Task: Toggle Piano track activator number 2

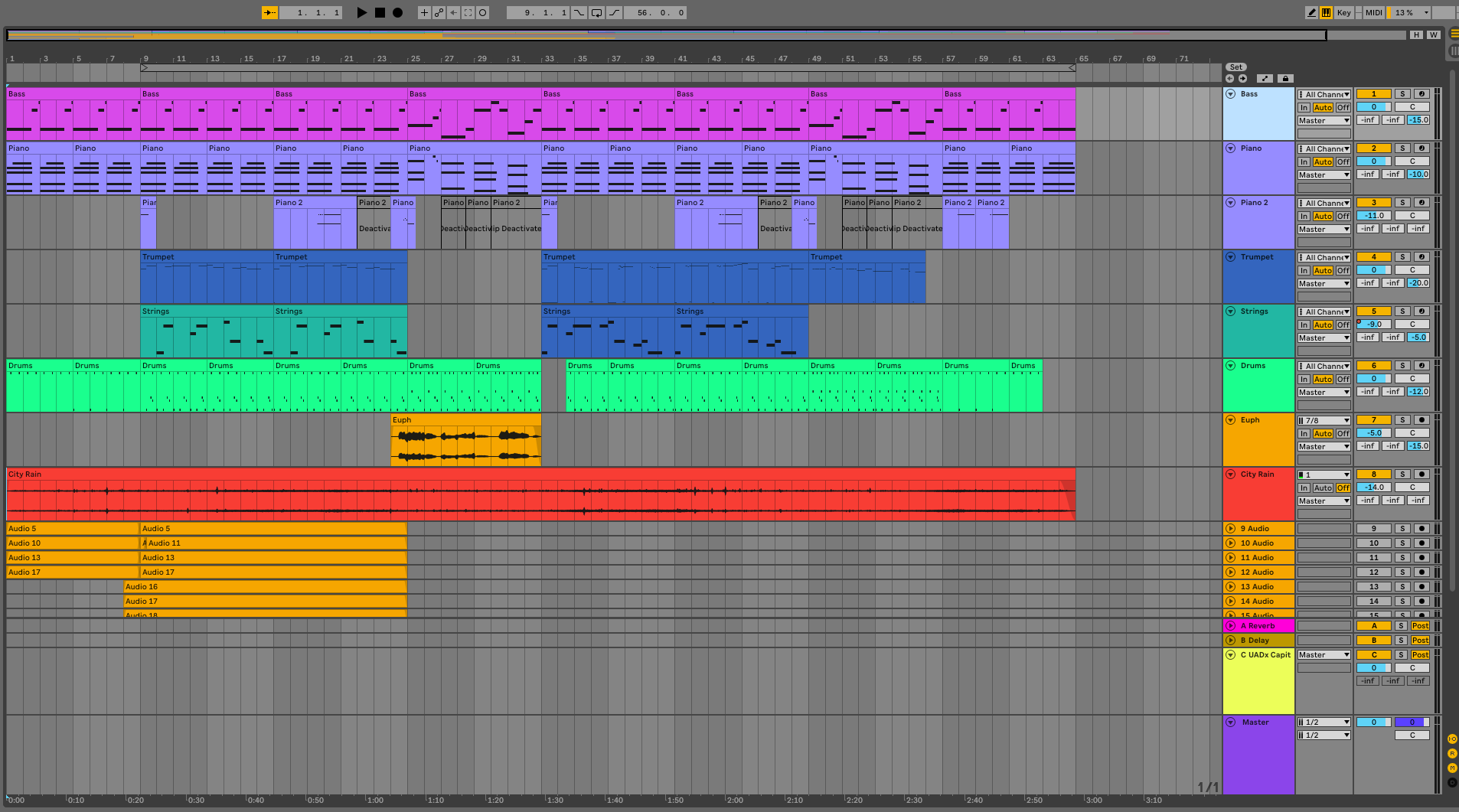Action: point(1374,148)
